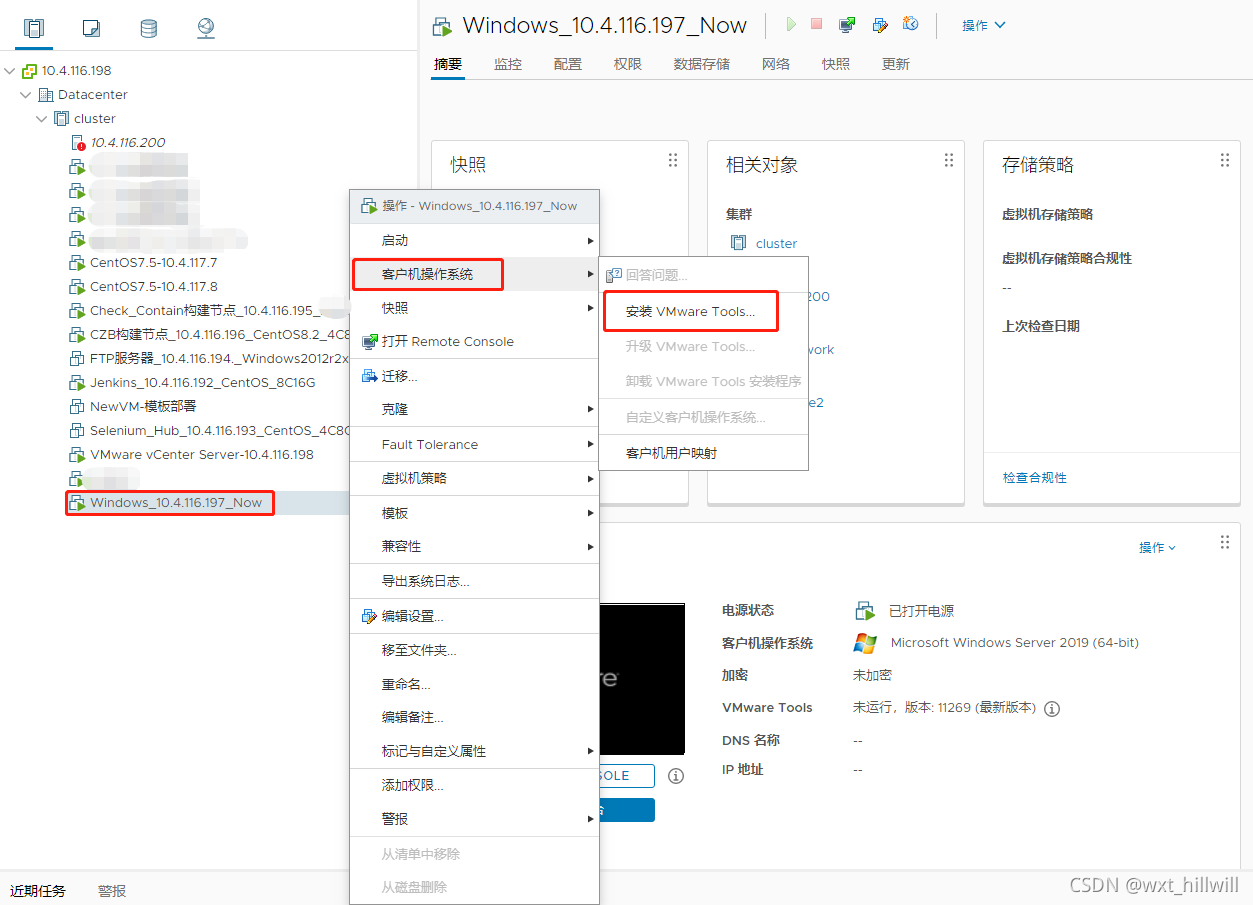Image resolution: width=1253 pixels, height=905 pixels.
Task: Select FTP服务器_10.4.116.194 VM in the tree
Action: pos(219,359)
